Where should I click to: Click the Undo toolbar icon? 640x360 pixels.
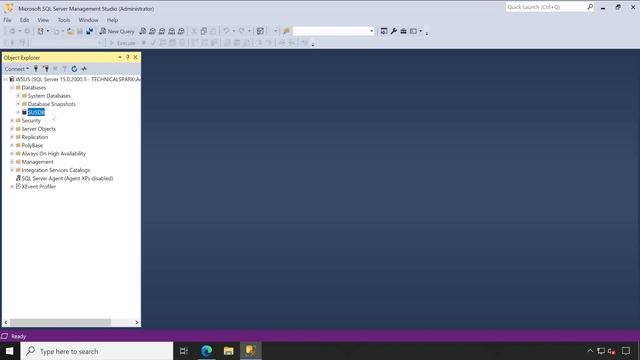[x=226, y=31]
